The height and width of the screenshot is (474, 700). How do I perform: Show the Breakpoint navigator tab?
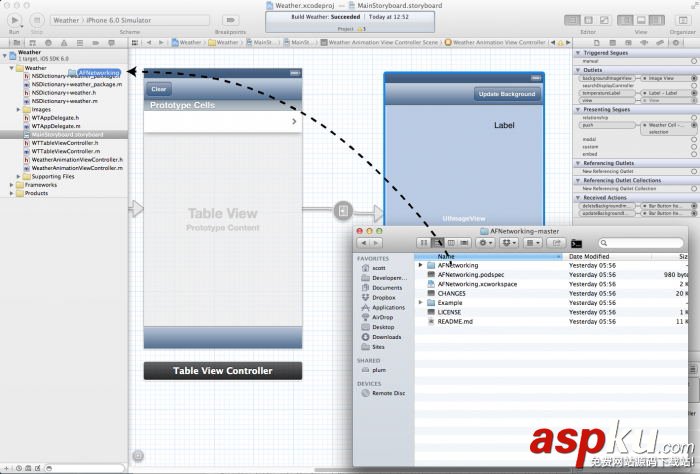tap(96, 43)
